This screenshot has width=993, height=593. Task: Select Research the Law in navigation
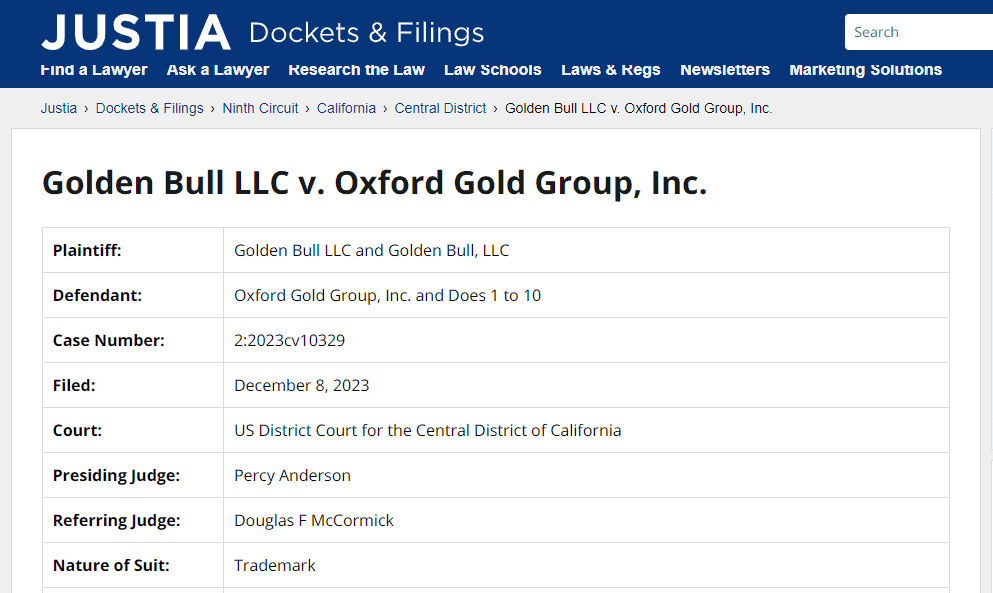(x=356, y=70)
